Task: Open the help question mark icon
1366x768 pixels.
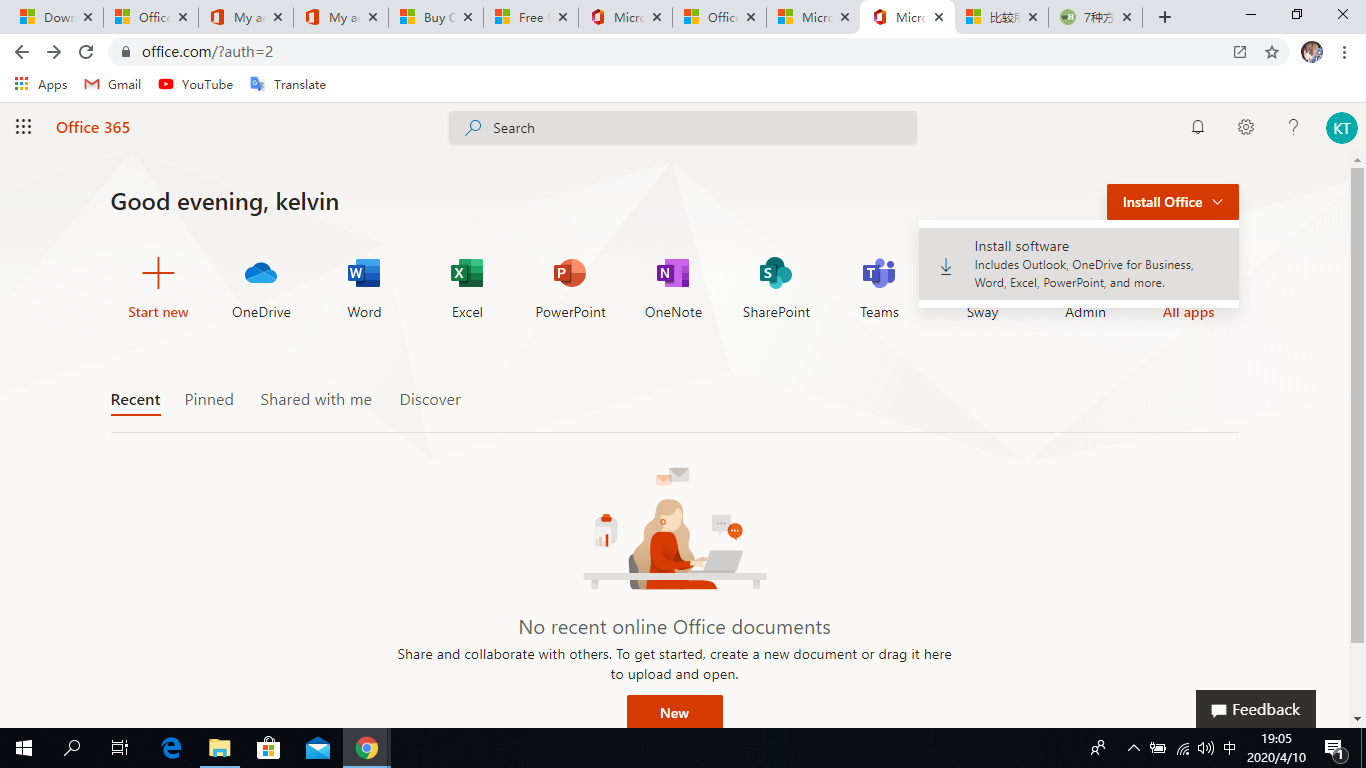Action: coord(1293,127)
